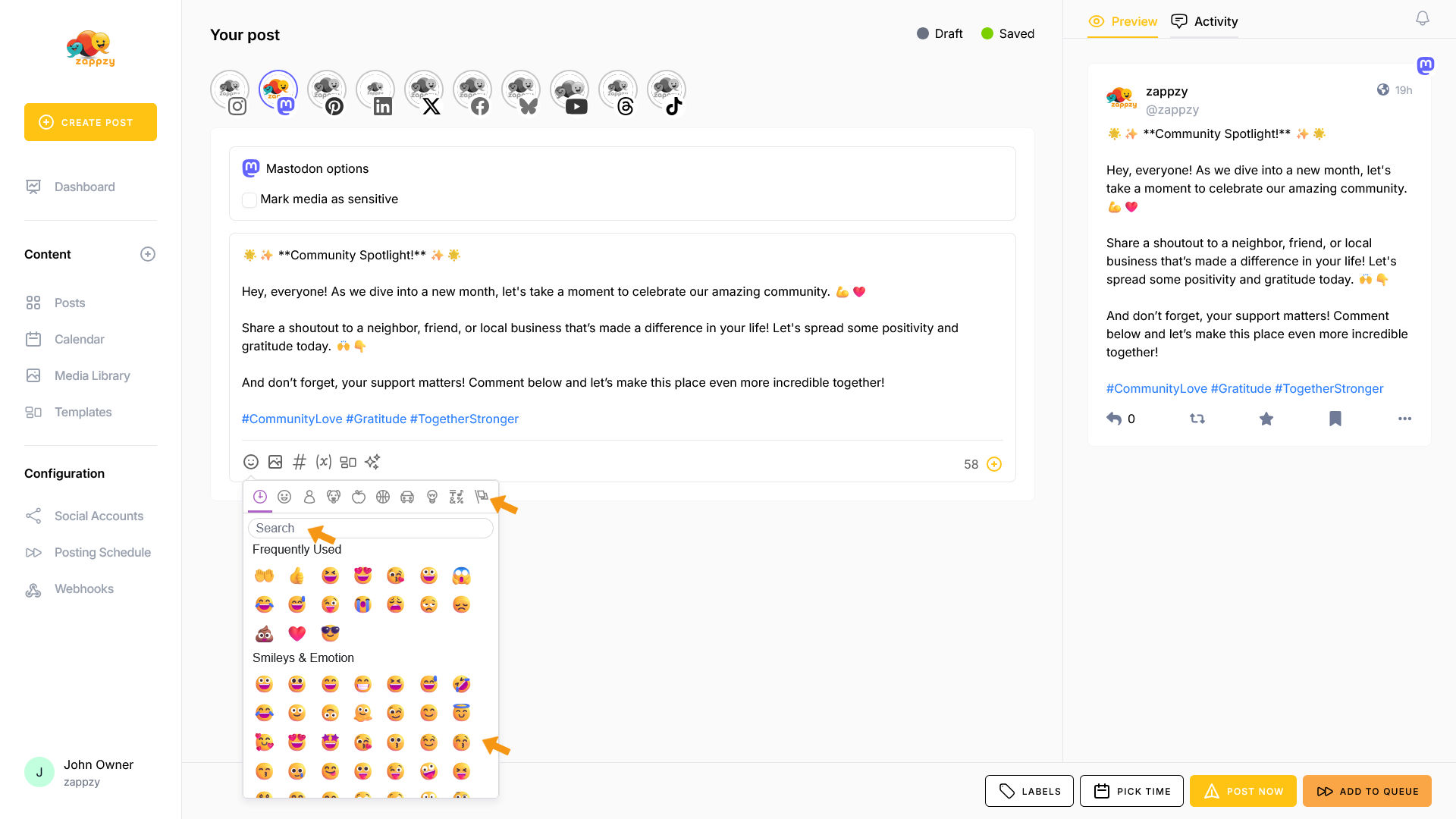
Task: Click the boost icon in Mastodon preview
Action: pyautogui.click(x=1197, y=419)
